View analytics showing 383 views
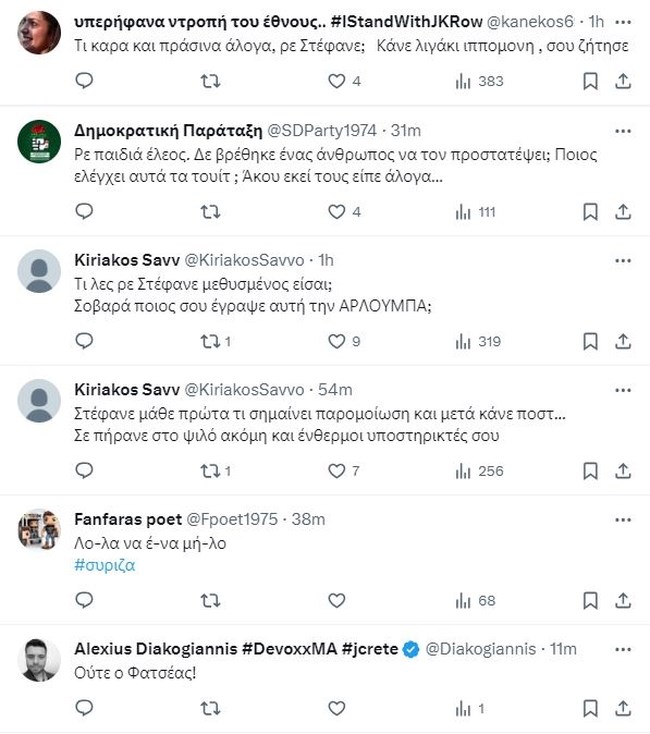 (x=479, y=81)
